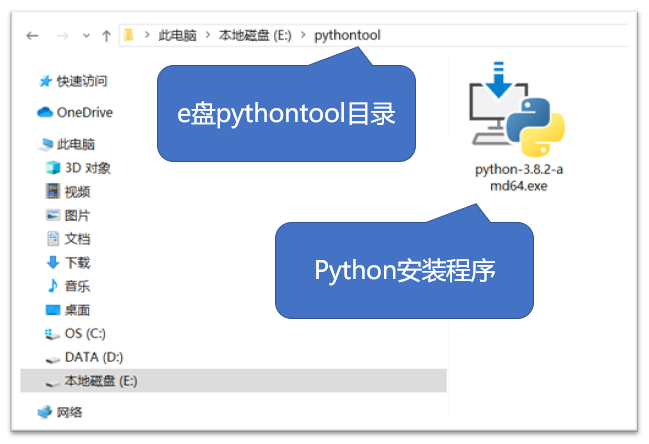This screenshot has width=649, height=444.
Task: Open the 文档 folder
Action: (77, 239)
